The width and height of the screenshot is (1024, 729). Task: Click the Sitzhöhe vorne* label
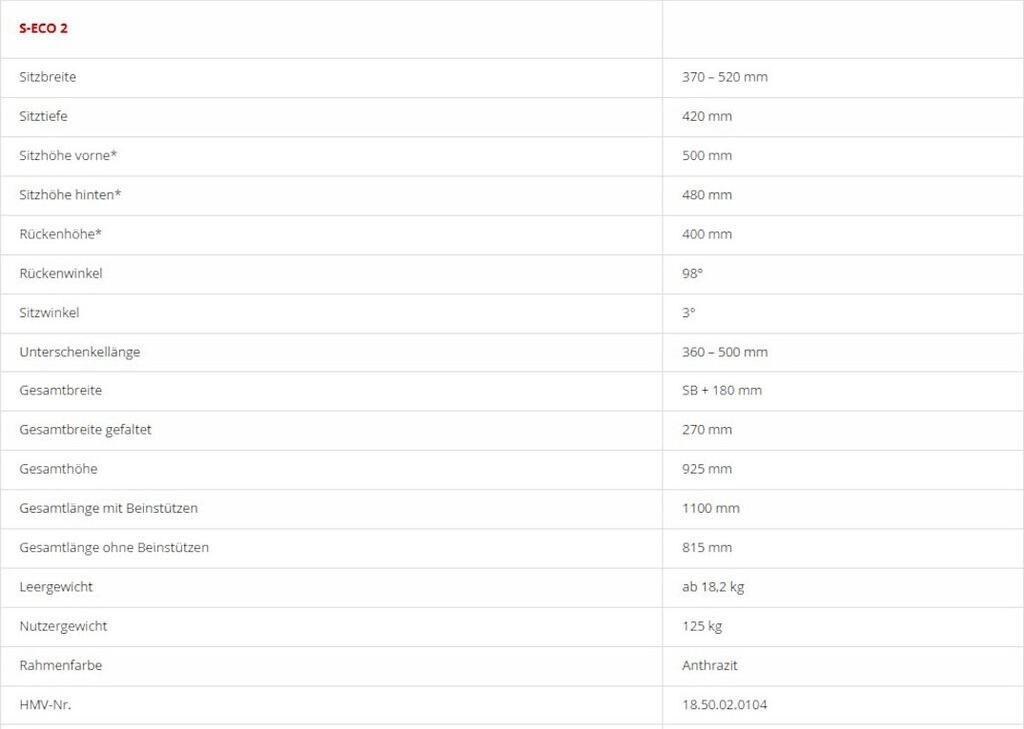pyautogui.click(x=68, y=155)
